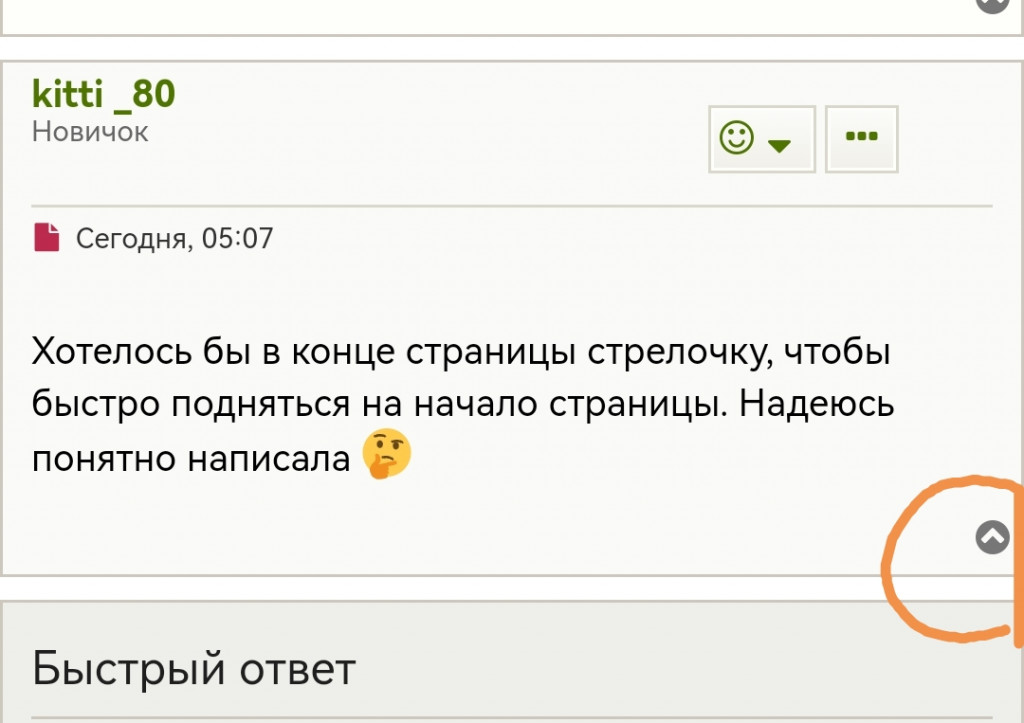The image size is (1024, 723).
Task: Click the red post document icon
Action: click(x=46, y=238)
